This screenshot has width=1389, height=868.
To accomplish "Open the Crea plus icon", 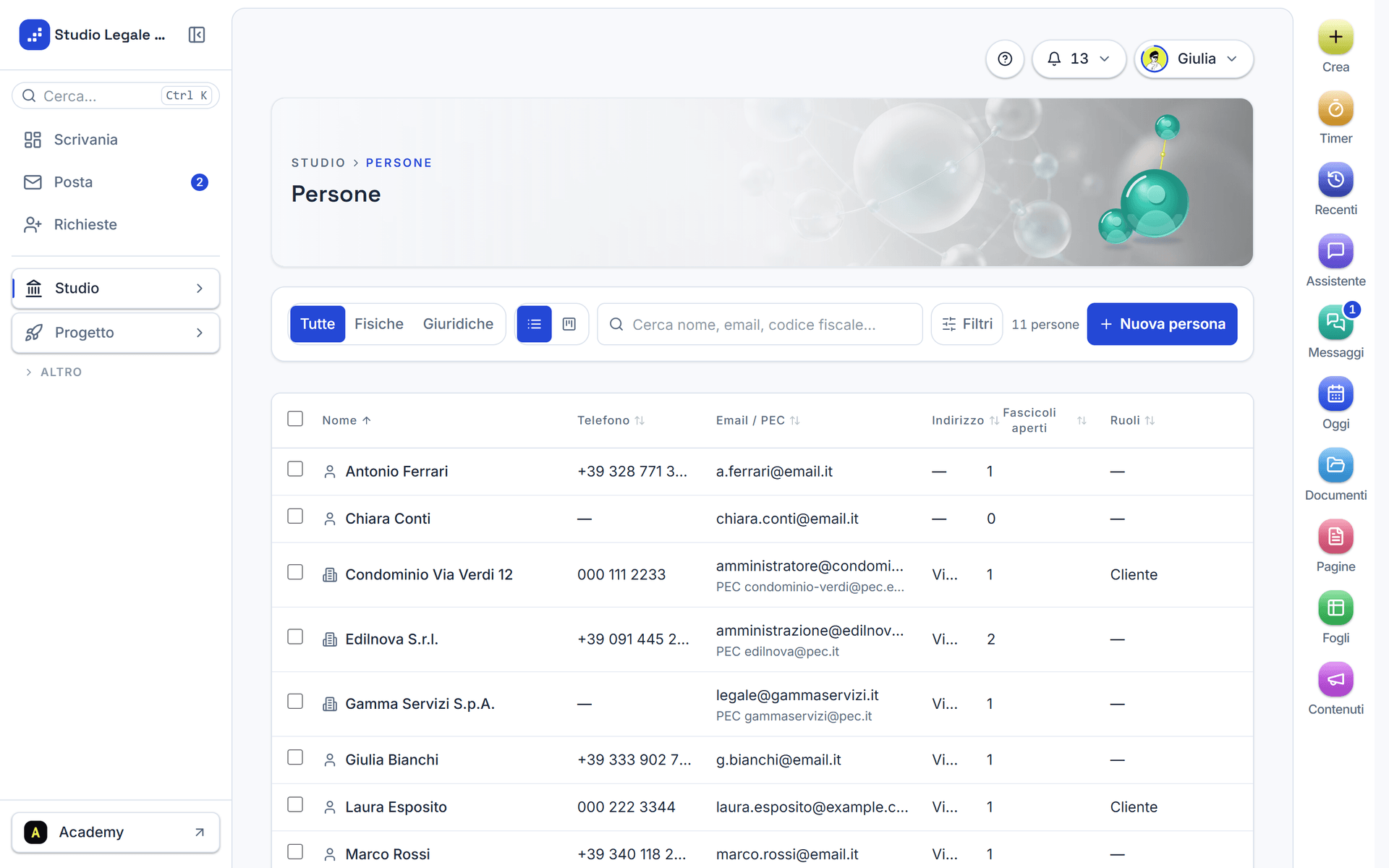I will [1335, 38].
